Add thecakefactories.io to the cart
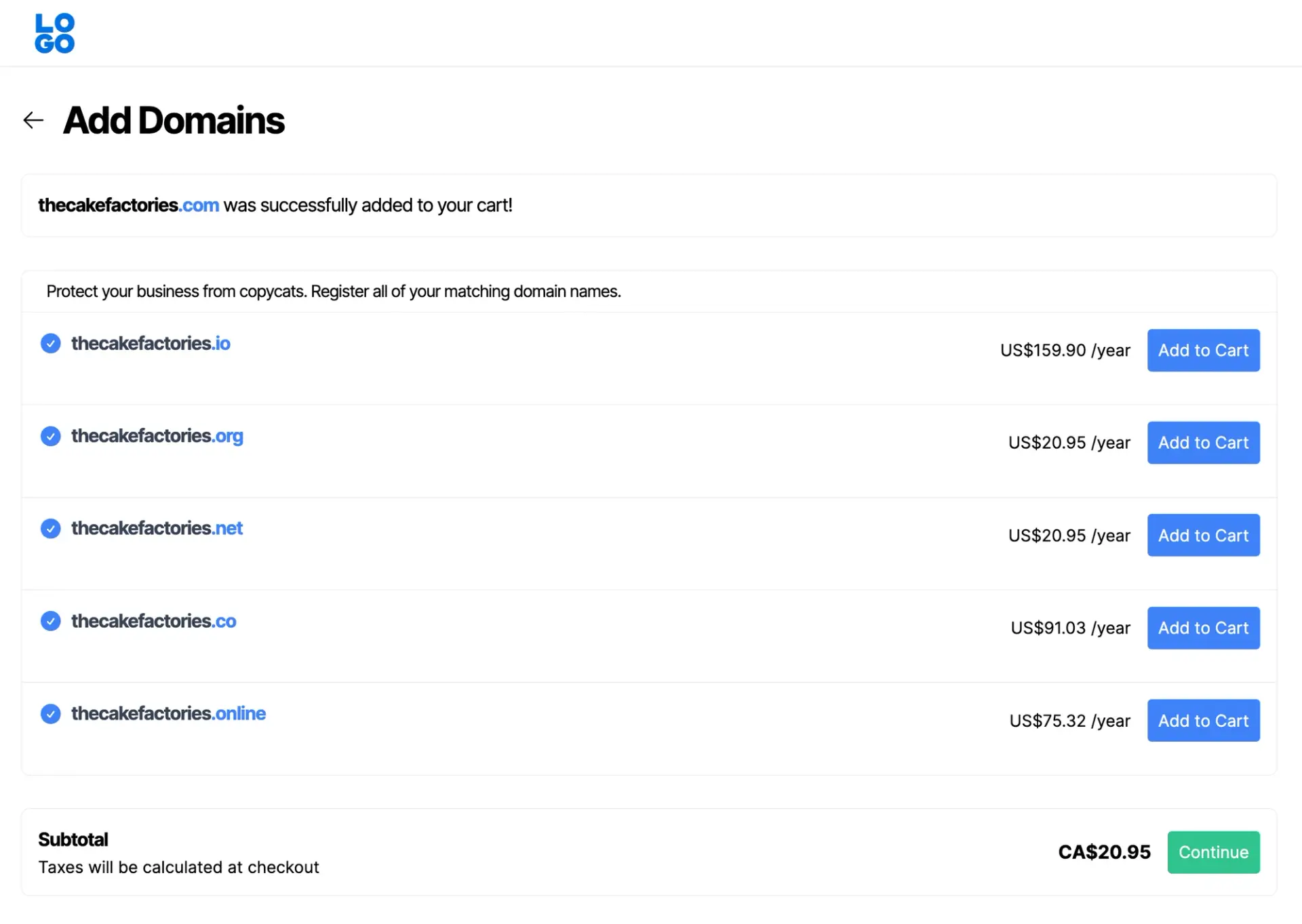 click(1203, 350)
